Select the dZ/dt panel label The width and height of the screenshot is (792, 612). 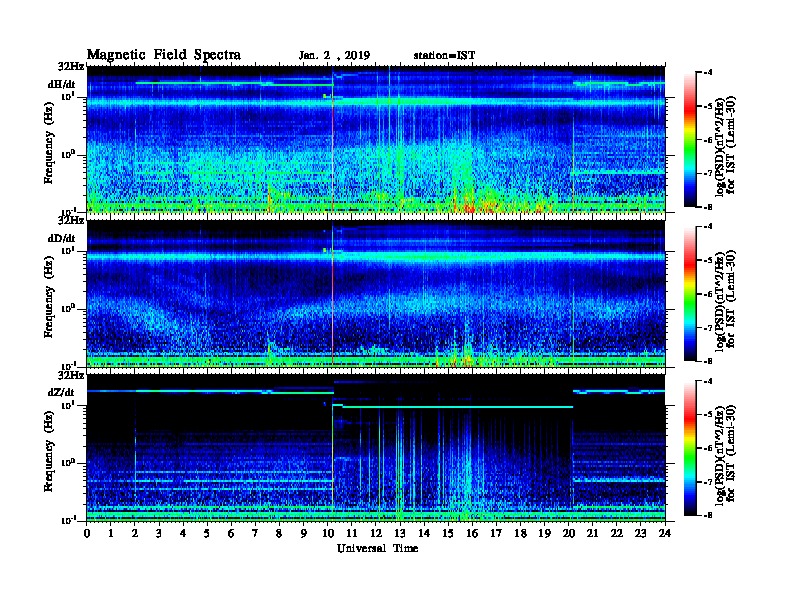click(62, 392)
